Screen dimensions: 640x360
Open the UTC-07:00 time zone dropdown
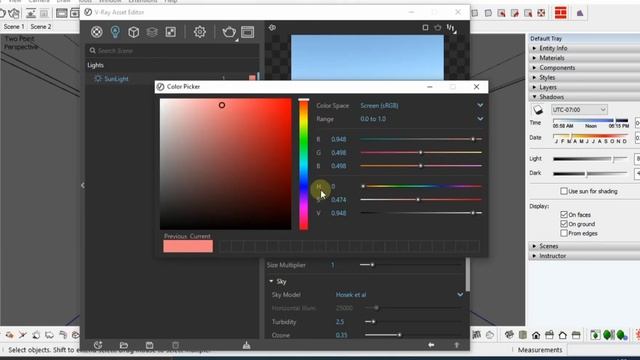(579, 109)
